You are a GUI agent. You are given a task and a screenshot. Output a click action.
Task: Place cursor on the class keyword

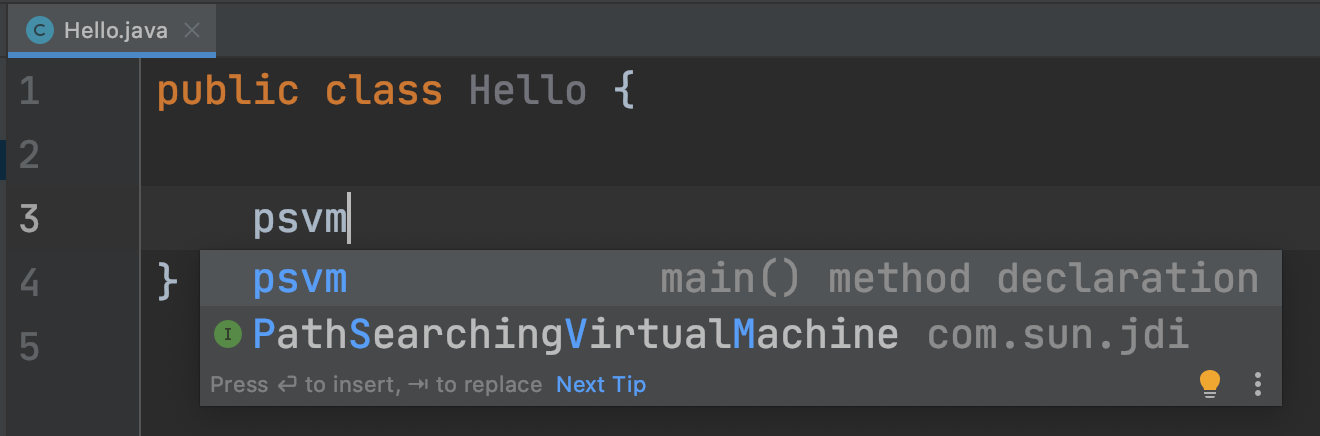[x=384, y=91]
